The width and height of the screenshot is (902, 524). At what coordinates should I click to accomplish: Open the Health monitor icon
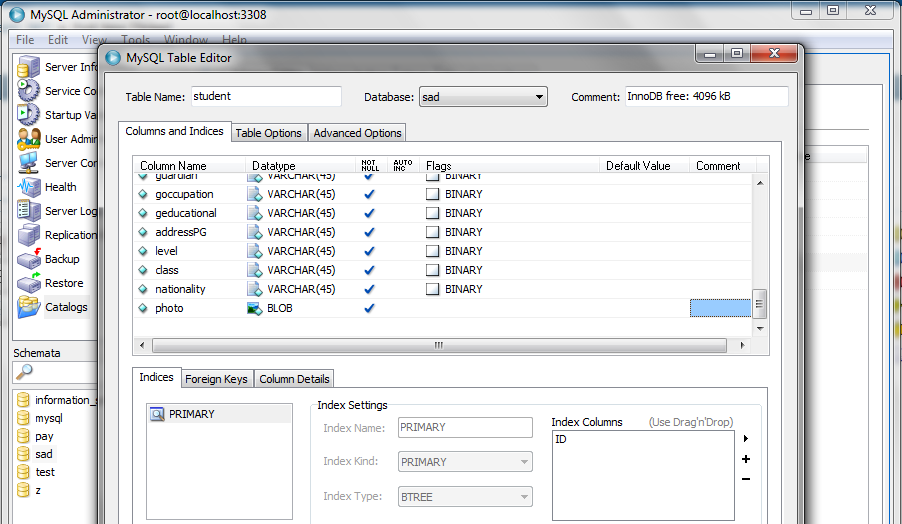pos(28,187)
